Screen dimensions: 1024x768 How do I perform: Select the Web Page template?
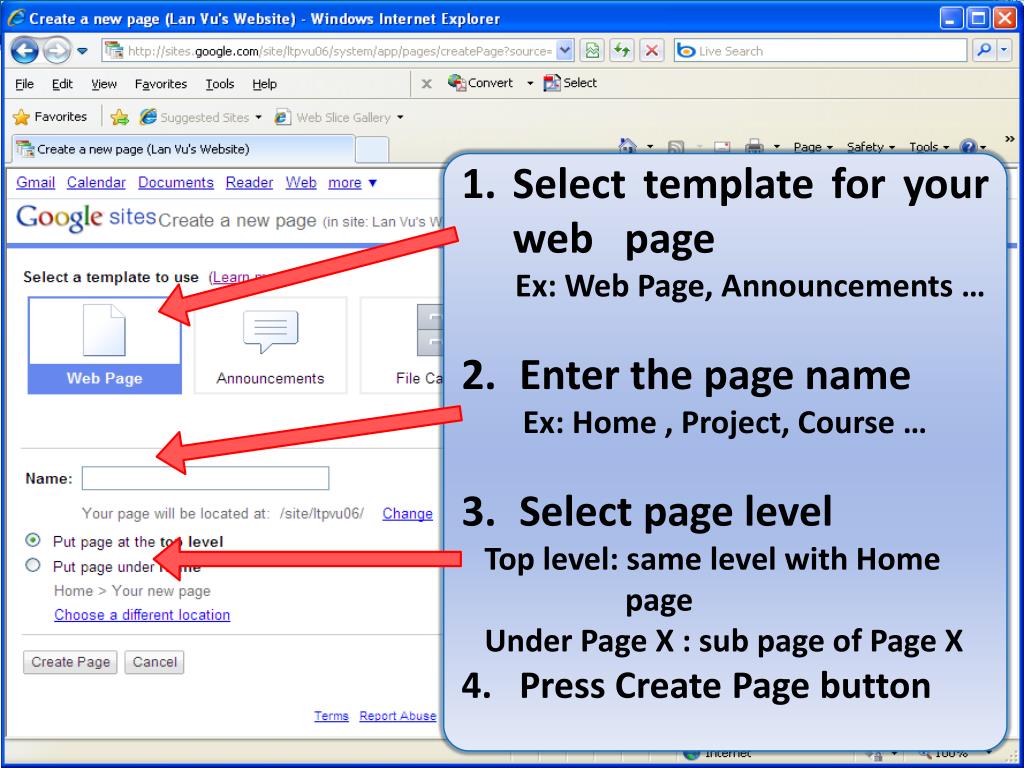(104, 345)
